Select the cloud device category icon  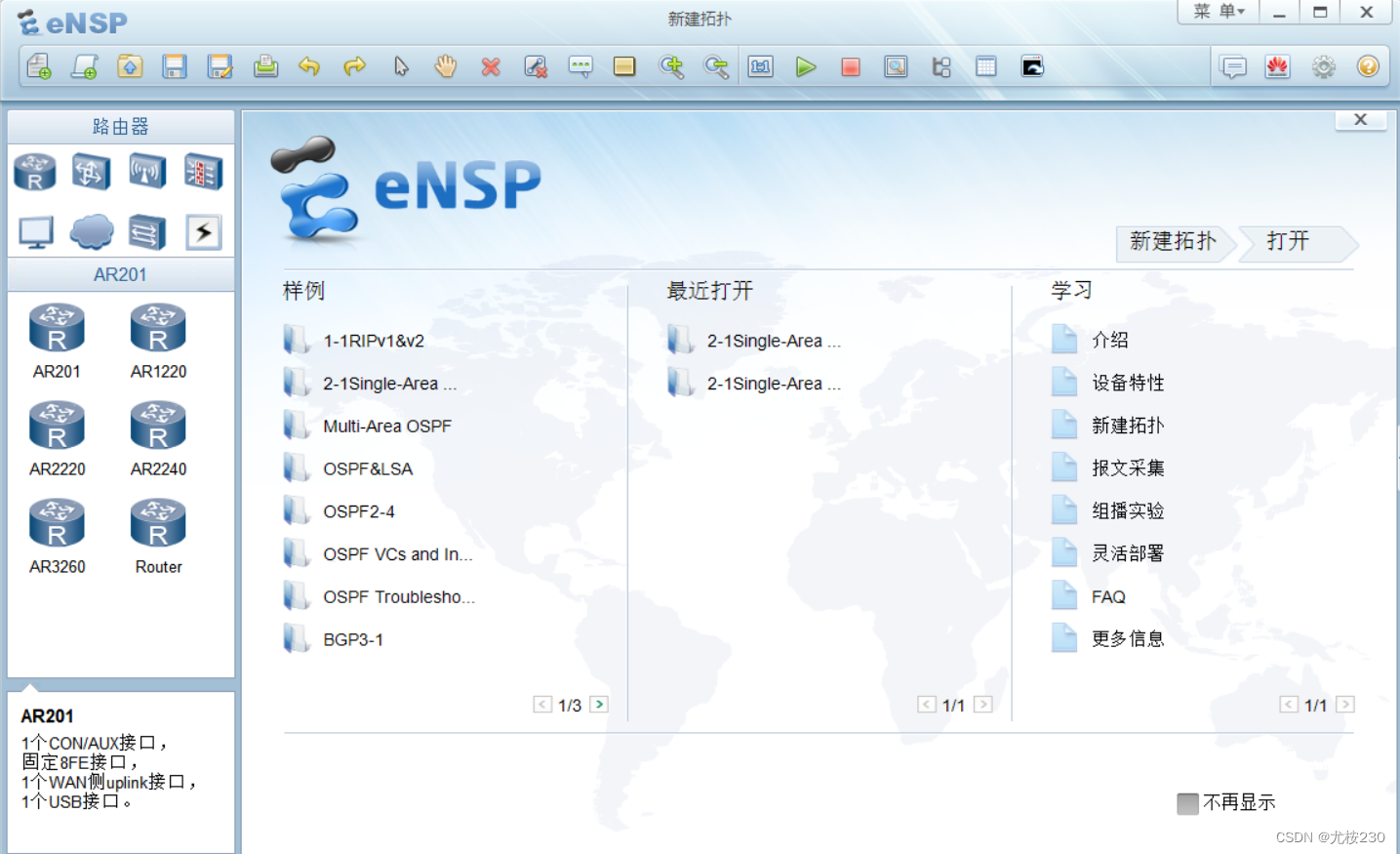click(x=92, y=232)
